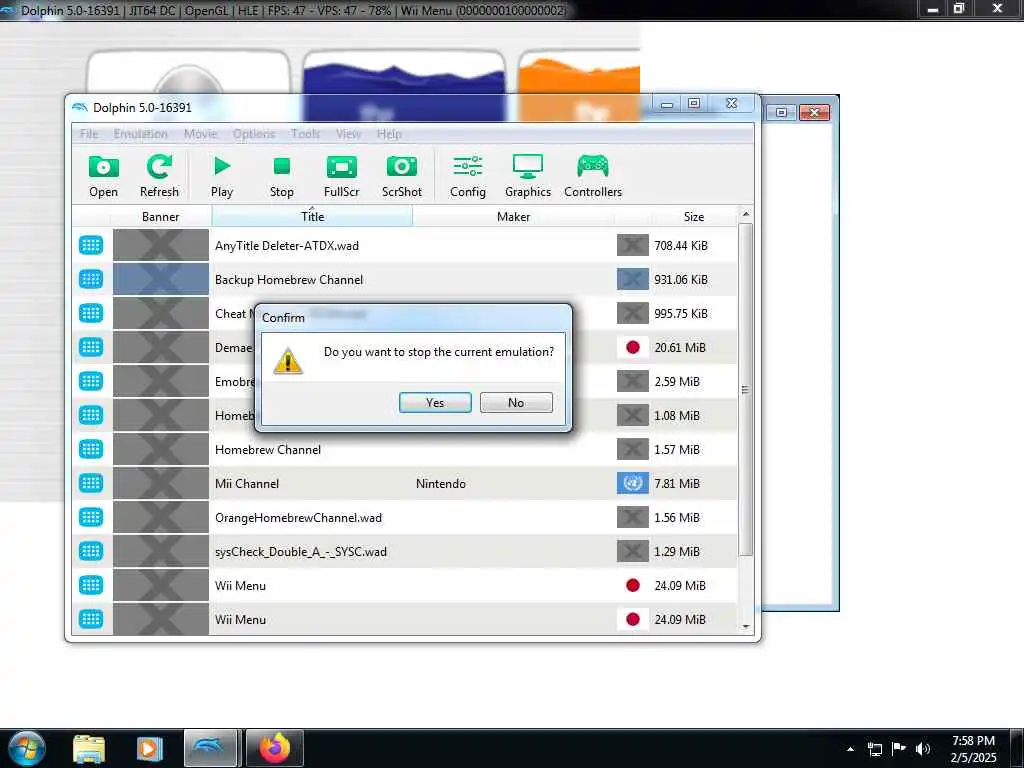
Task: Select OrangeHomebrewChannel.wad entry
Action: point(404,517)
